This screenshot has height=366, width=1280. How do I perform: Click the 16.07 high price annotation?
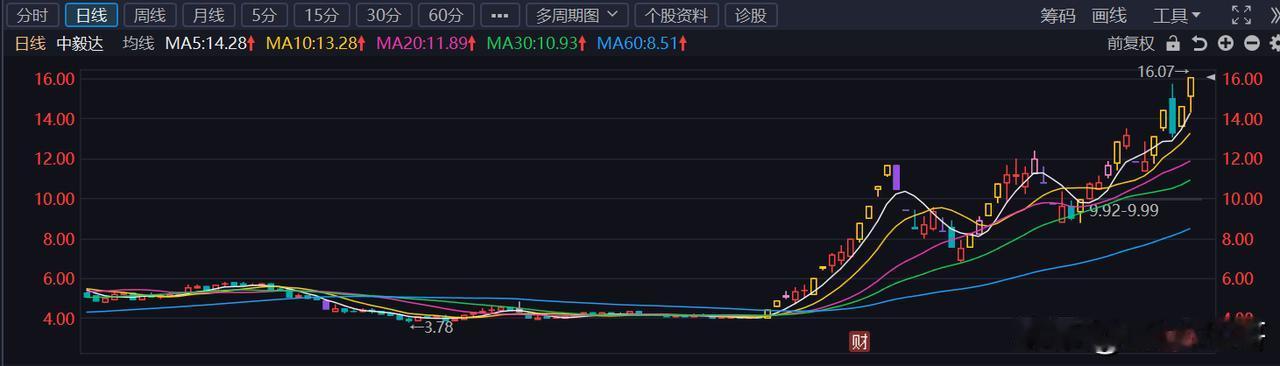tap(1164, 72)
